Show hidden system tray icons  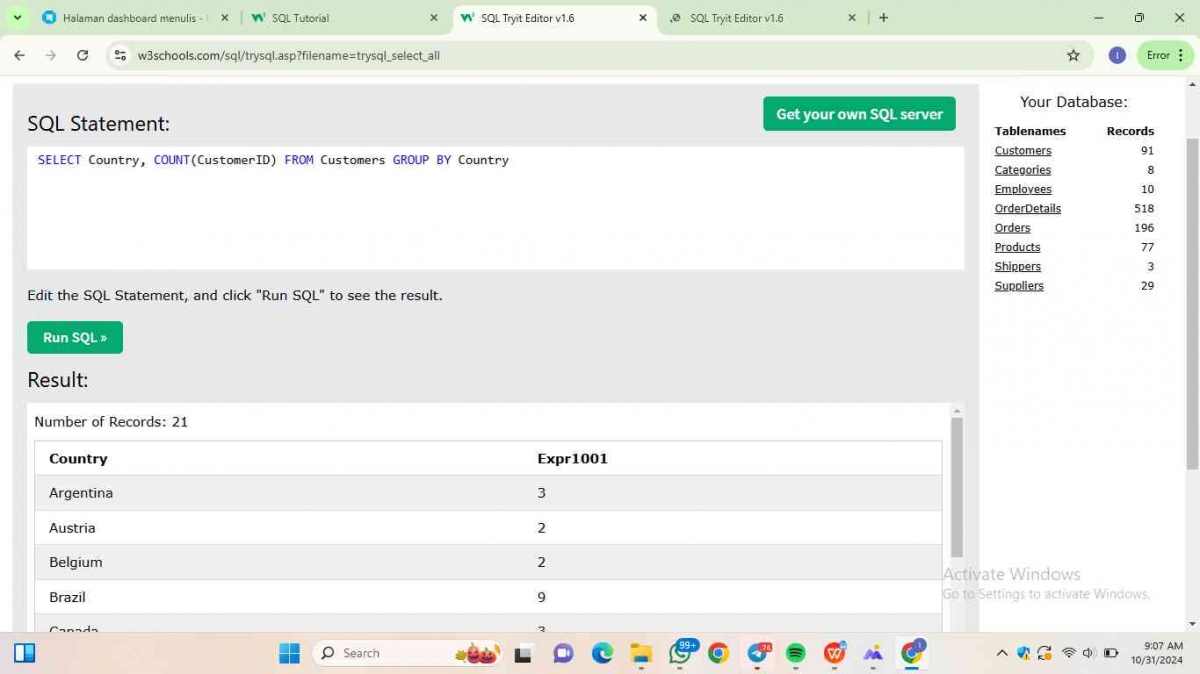point(1002,653)
